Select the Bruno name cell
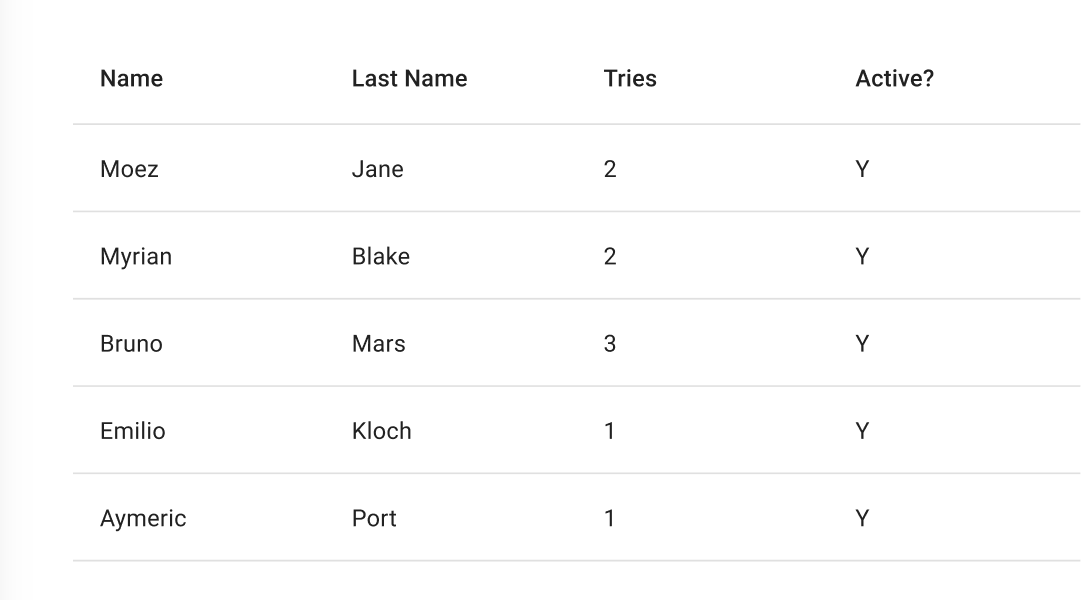1090x600 pixels. point(131,344)
